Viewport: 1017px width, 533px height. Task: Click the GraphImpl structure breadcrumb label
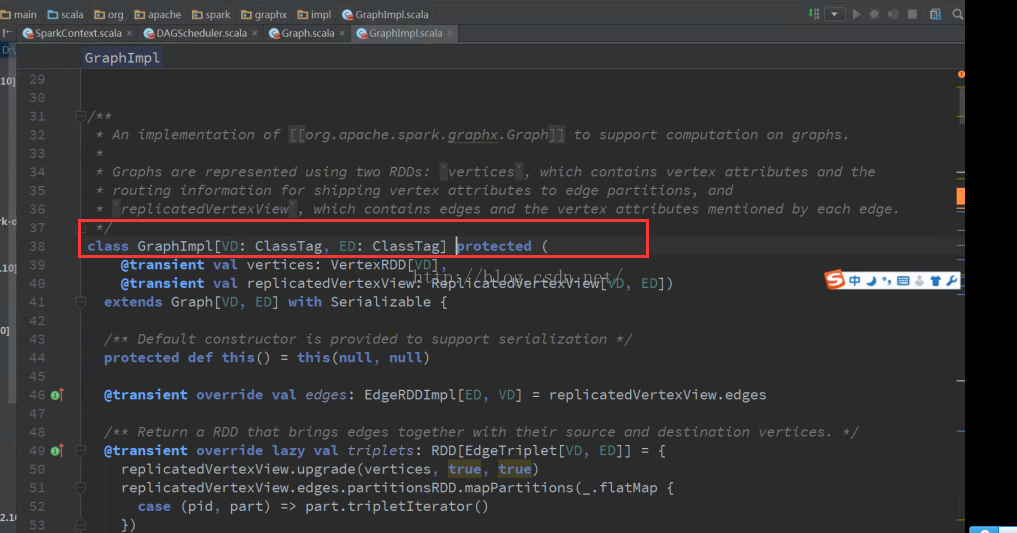coord(122,58)
